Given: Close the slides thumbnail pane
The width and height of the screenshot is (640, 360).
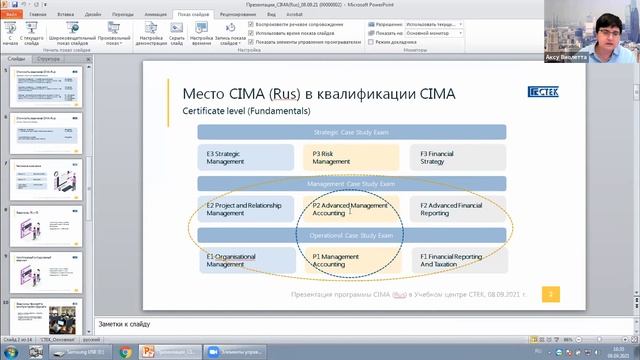Looking at the screenshot, I should (x=89, y=59).
